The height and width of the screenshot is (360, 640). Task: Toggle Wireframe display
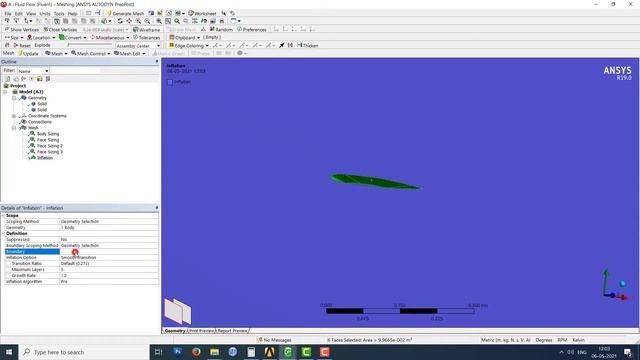click(x=147, y=29)
